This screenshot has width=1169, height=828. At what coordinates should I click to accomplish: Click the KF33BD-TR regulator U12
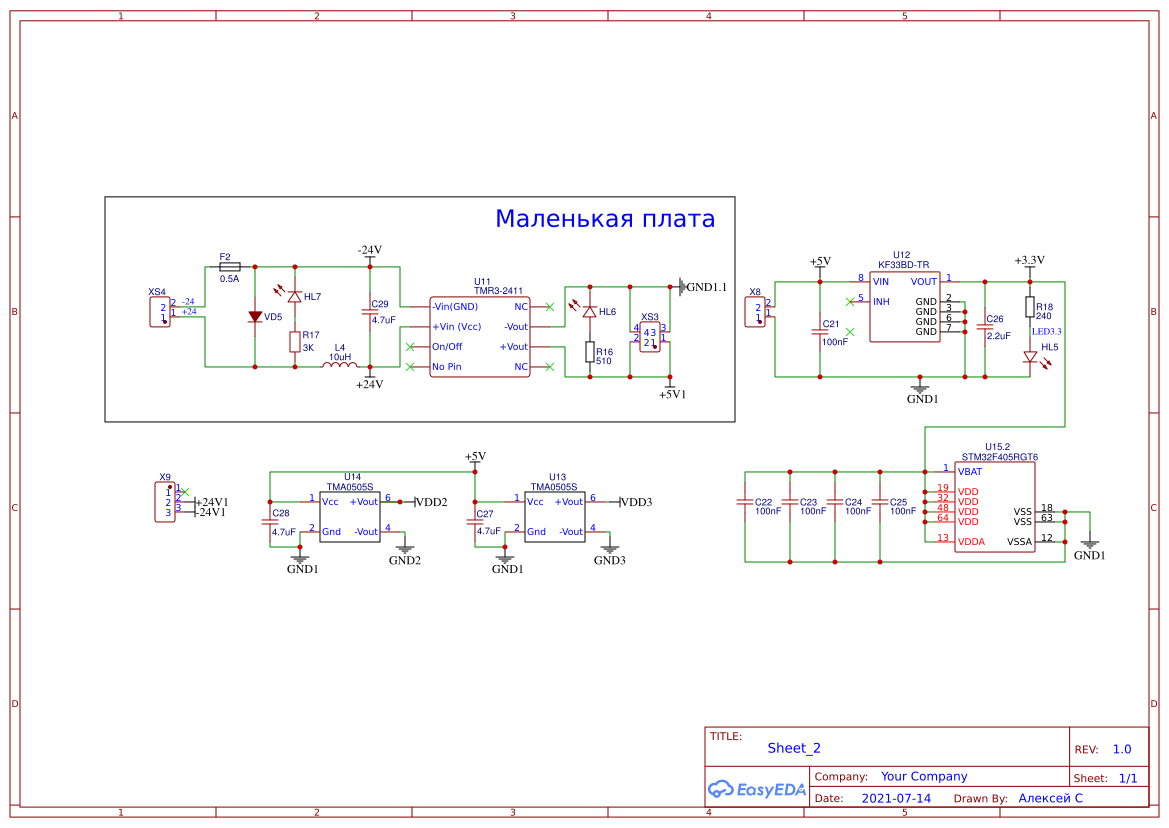click(904, 307)
